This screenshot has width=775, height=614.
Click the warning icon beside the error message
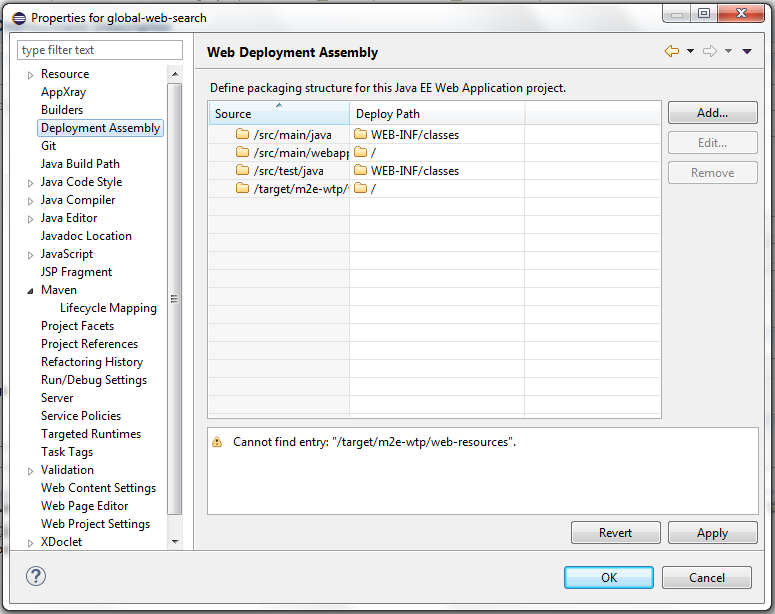coord(217,441)
